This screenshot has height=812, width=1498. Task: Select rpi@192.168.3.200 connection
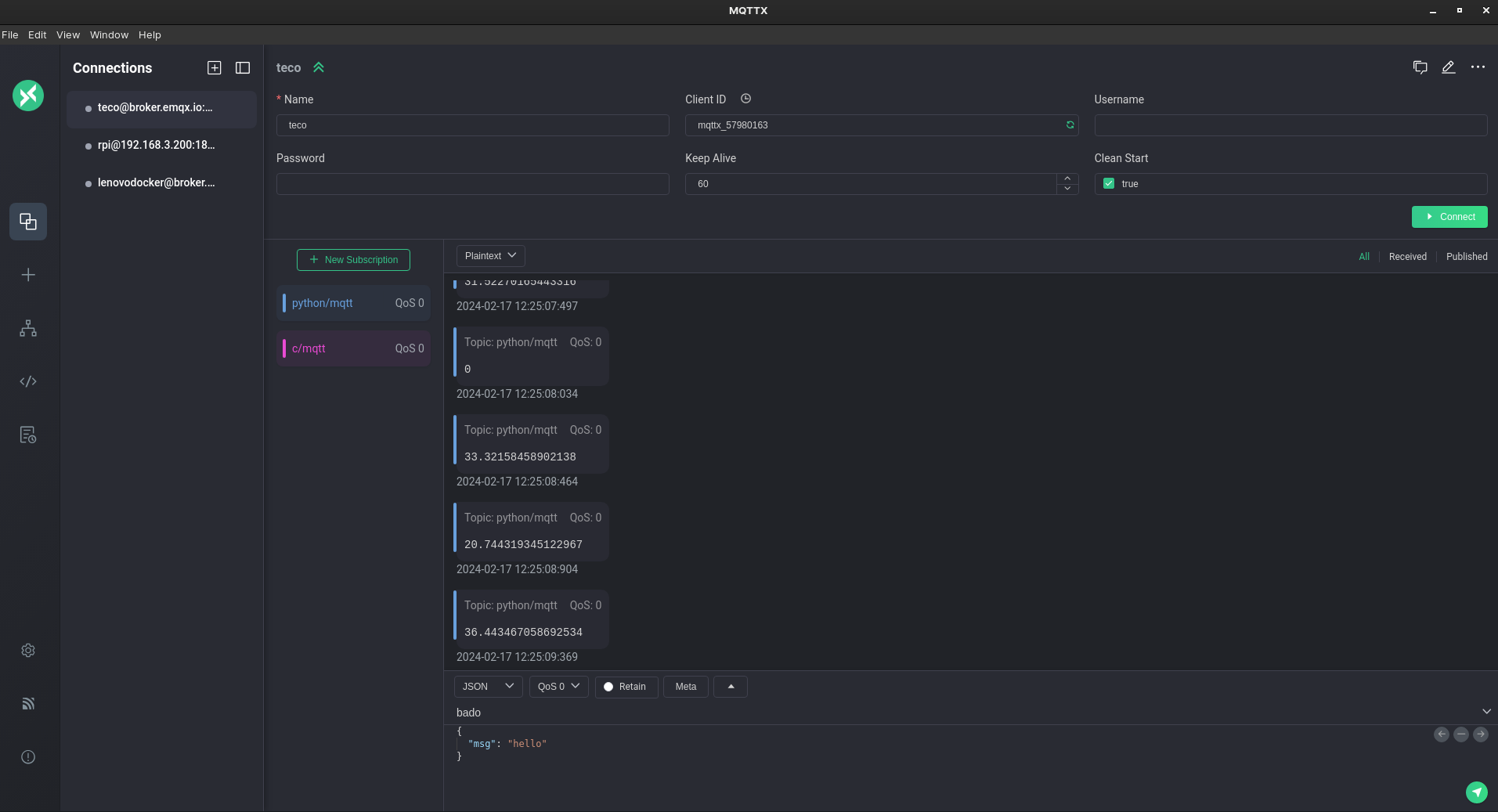click(161, 146)
